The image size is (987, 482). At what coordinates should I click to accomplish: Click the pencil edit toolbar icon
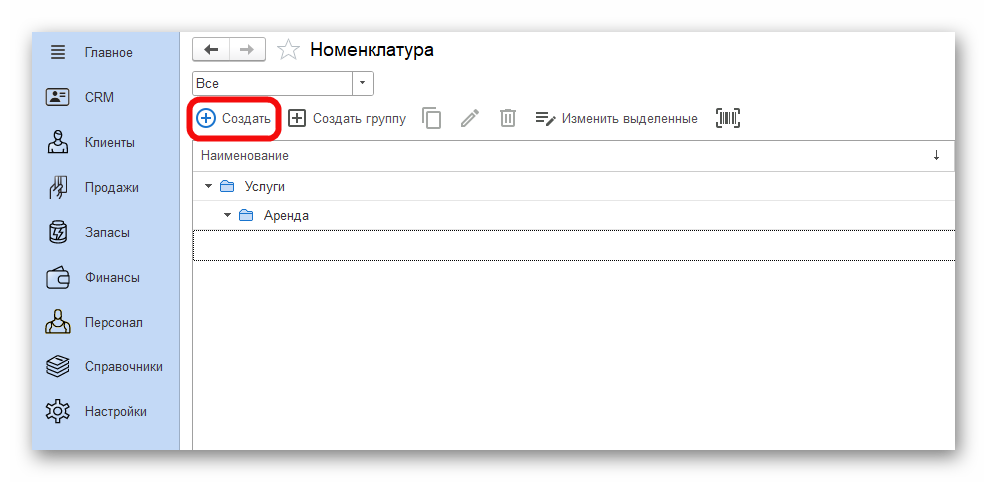(x=470, y=118)
